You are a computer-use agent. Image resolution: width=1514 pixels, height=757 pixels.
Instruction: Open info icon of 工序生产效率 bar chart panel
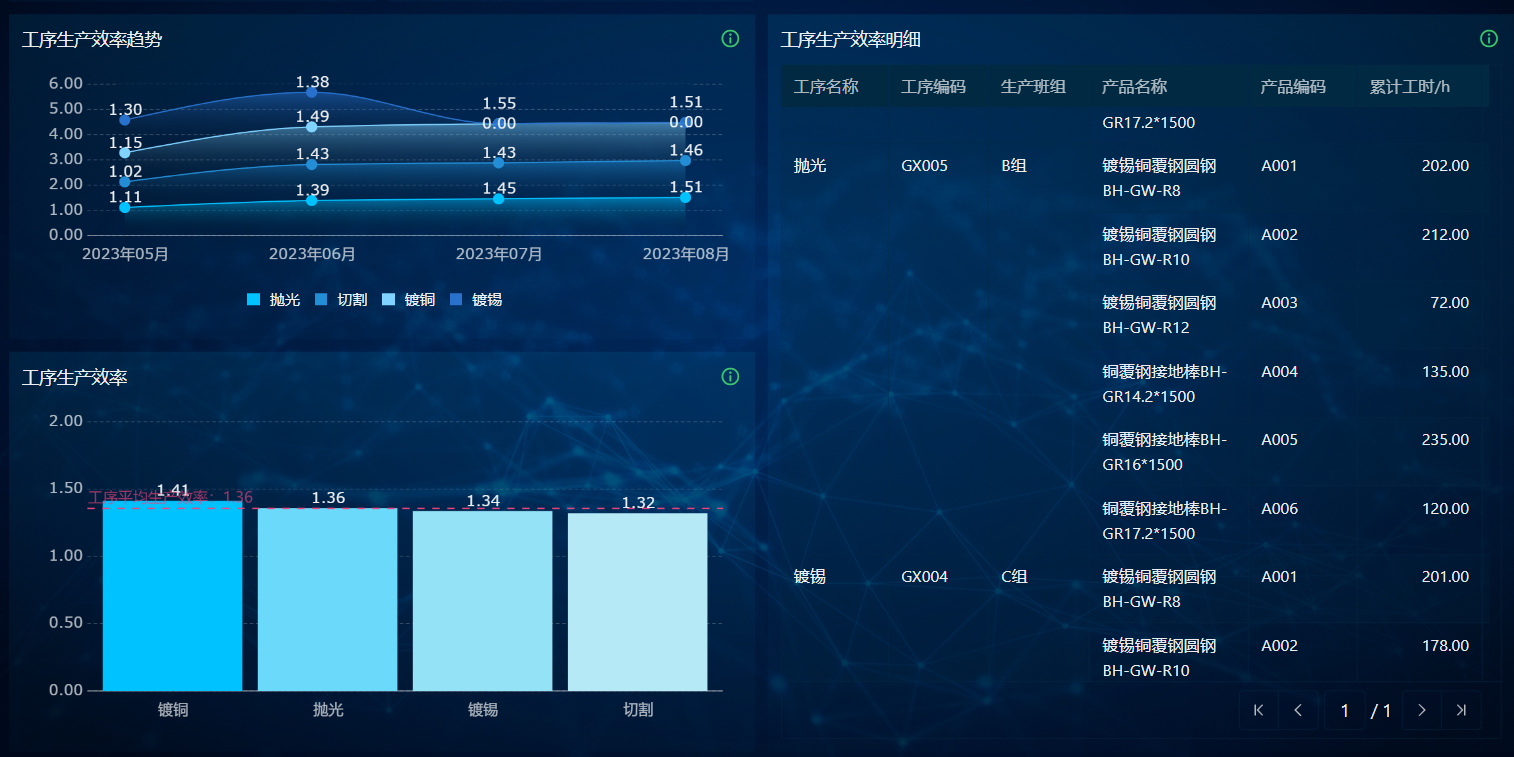(x=730, y=377)
